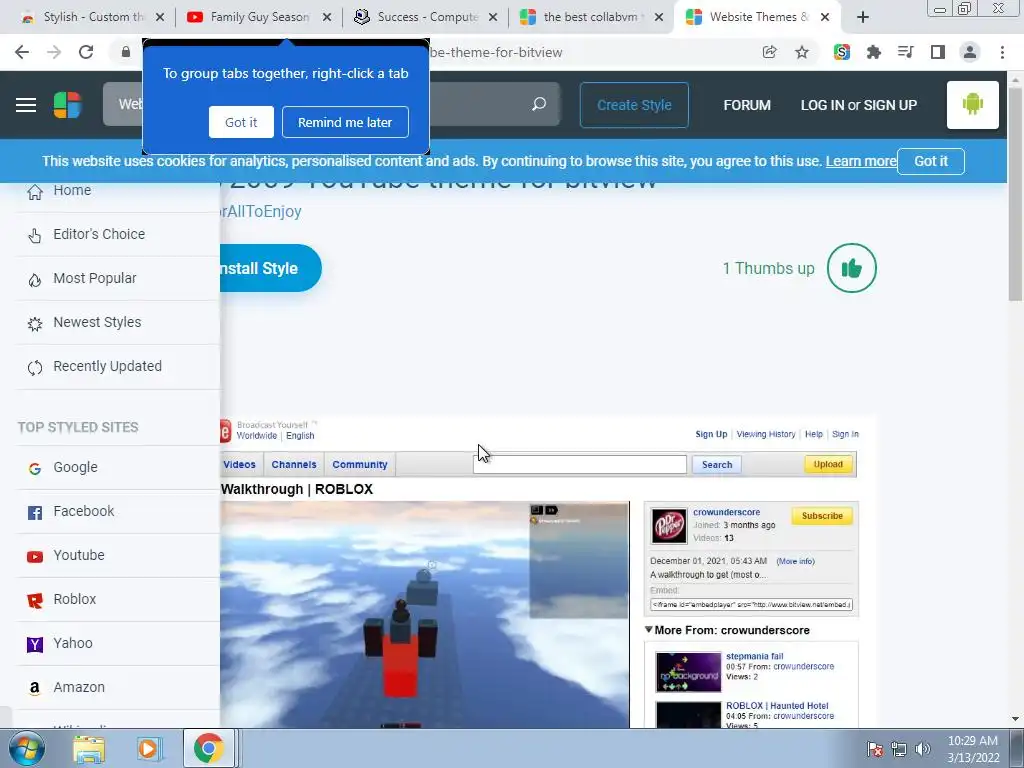Click the taskbar clock 10:29 AM

(972, 741)
